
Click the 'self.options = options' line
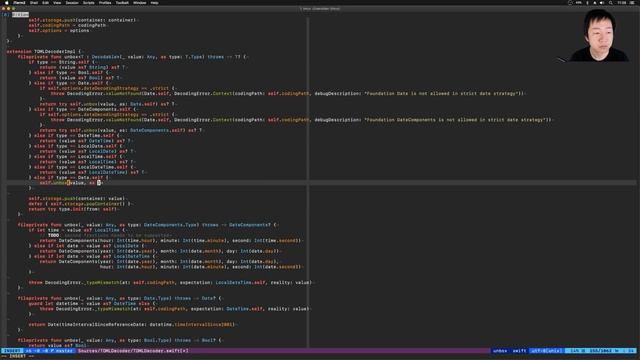59,30
